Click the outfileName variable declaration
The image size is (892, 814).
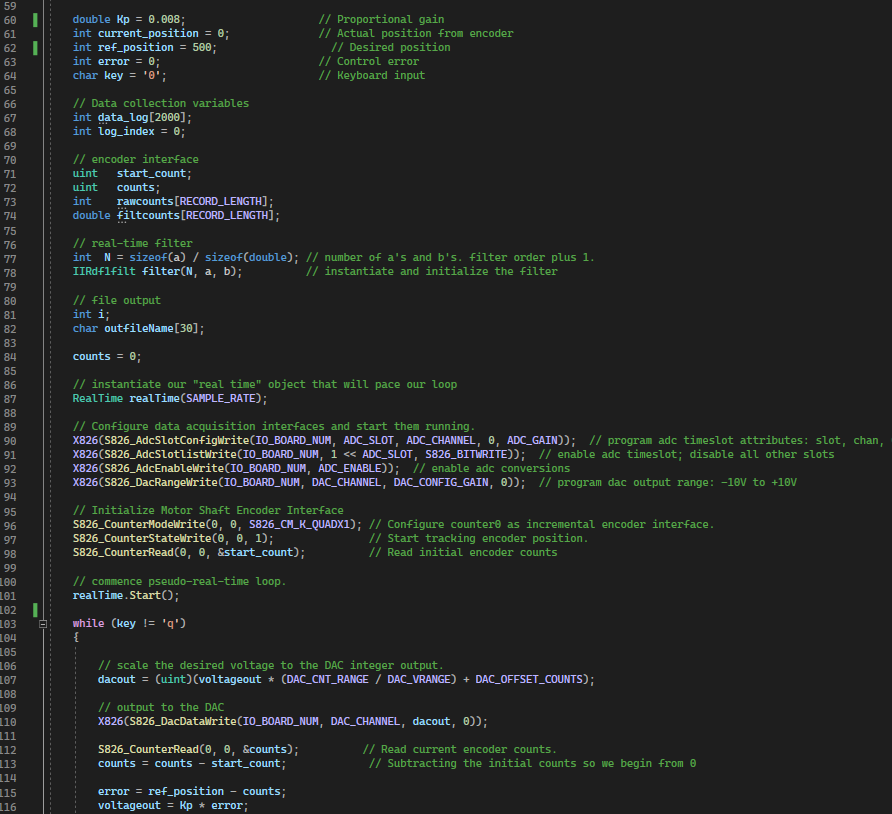132,328
